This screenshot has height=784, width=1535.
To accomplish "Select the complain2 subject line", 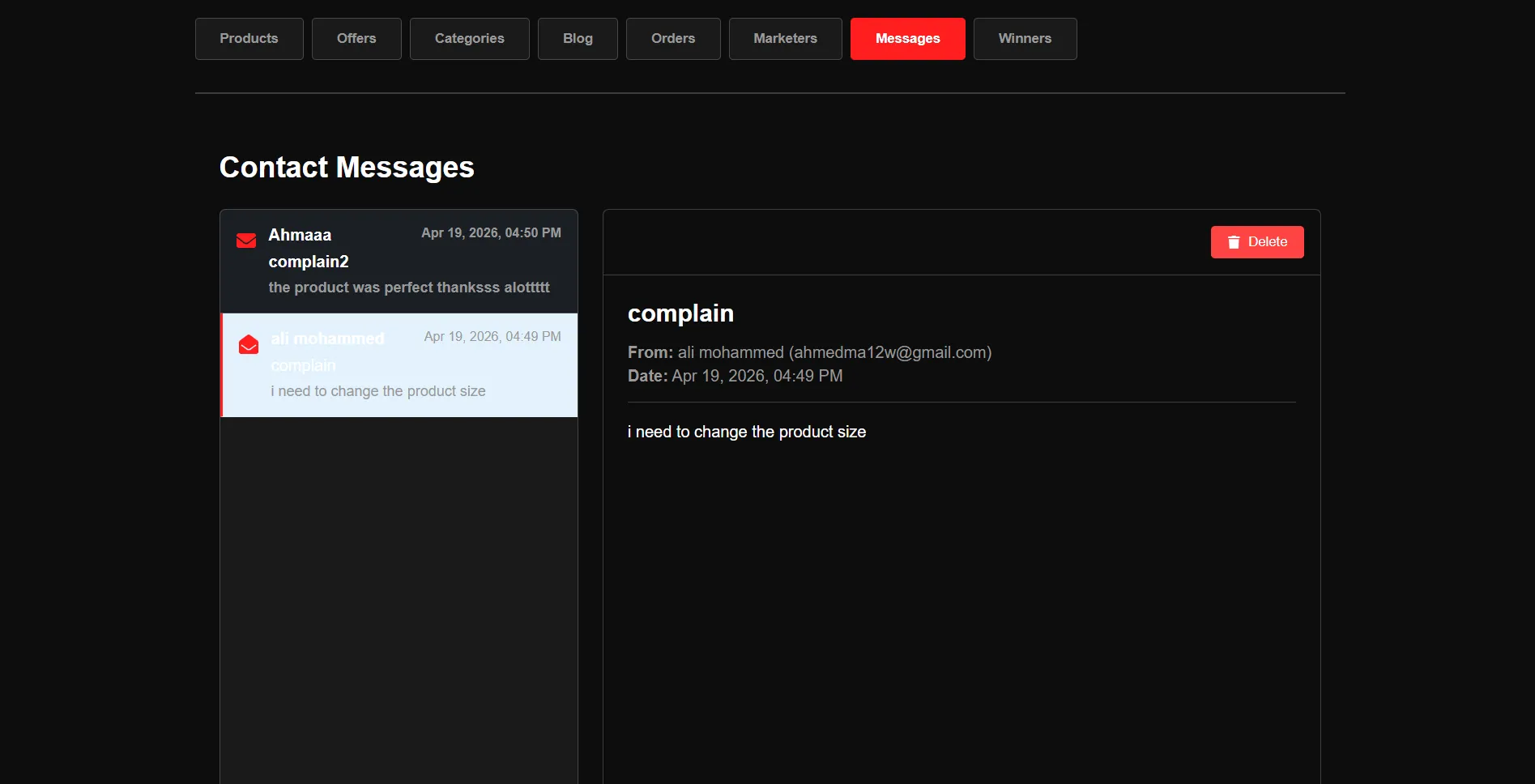I will click(309, 262).
